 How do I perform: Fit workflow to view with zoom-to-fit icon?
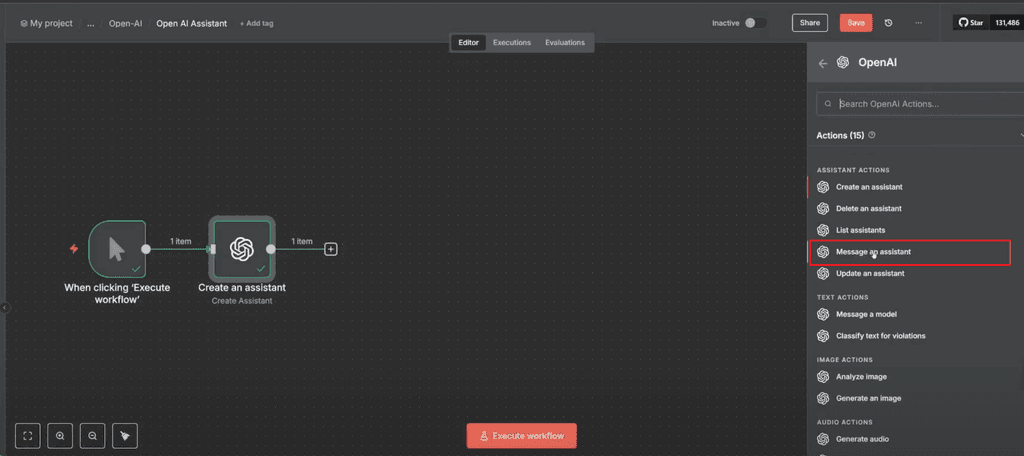[27, 436]
